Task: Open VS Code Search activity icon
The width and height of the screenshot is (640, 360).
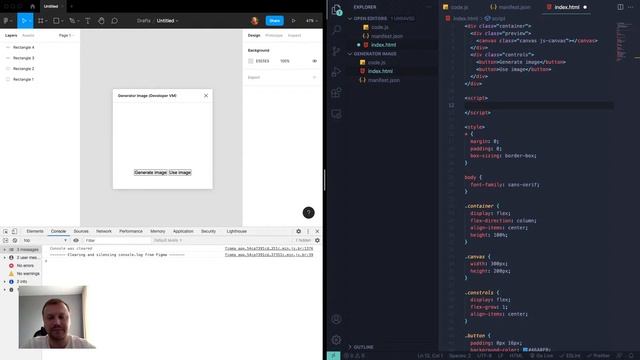Action: click(336, 30)
